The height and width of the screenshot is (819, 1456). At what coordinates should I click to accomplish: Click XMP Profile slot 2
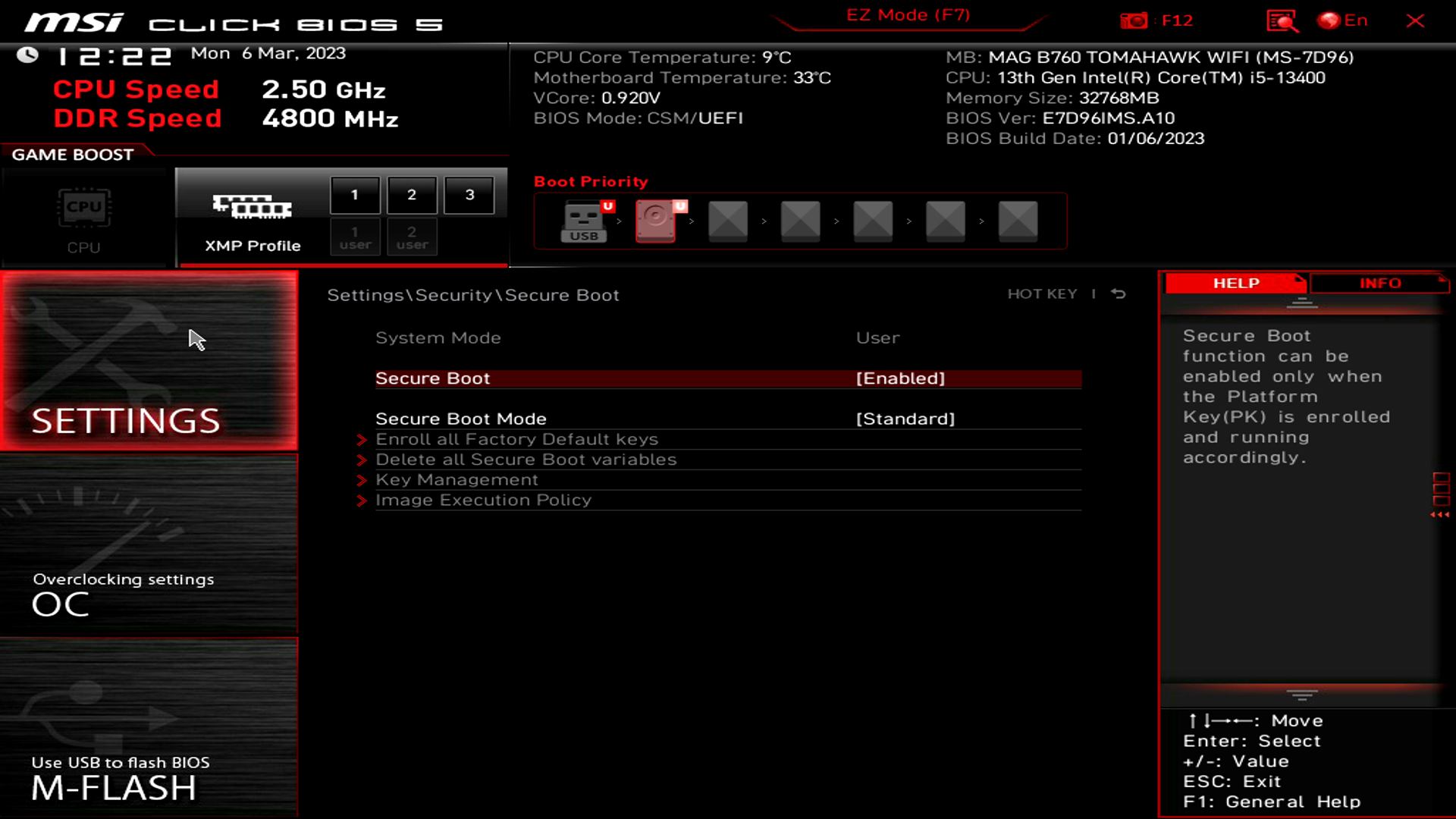(x=411, y=193)
